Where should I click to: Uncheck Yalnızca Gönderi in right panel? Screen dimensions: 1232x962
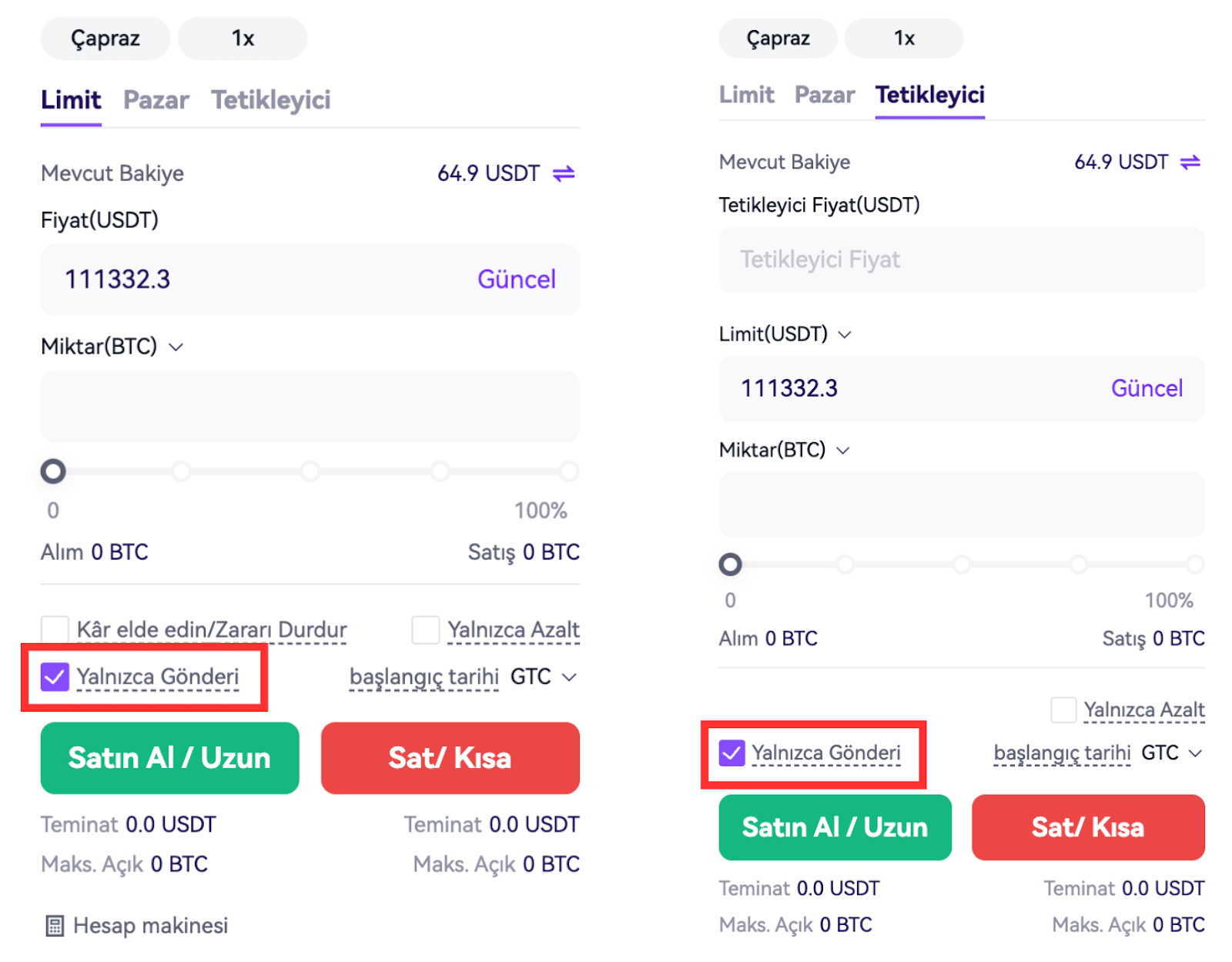tap(731, 753)
